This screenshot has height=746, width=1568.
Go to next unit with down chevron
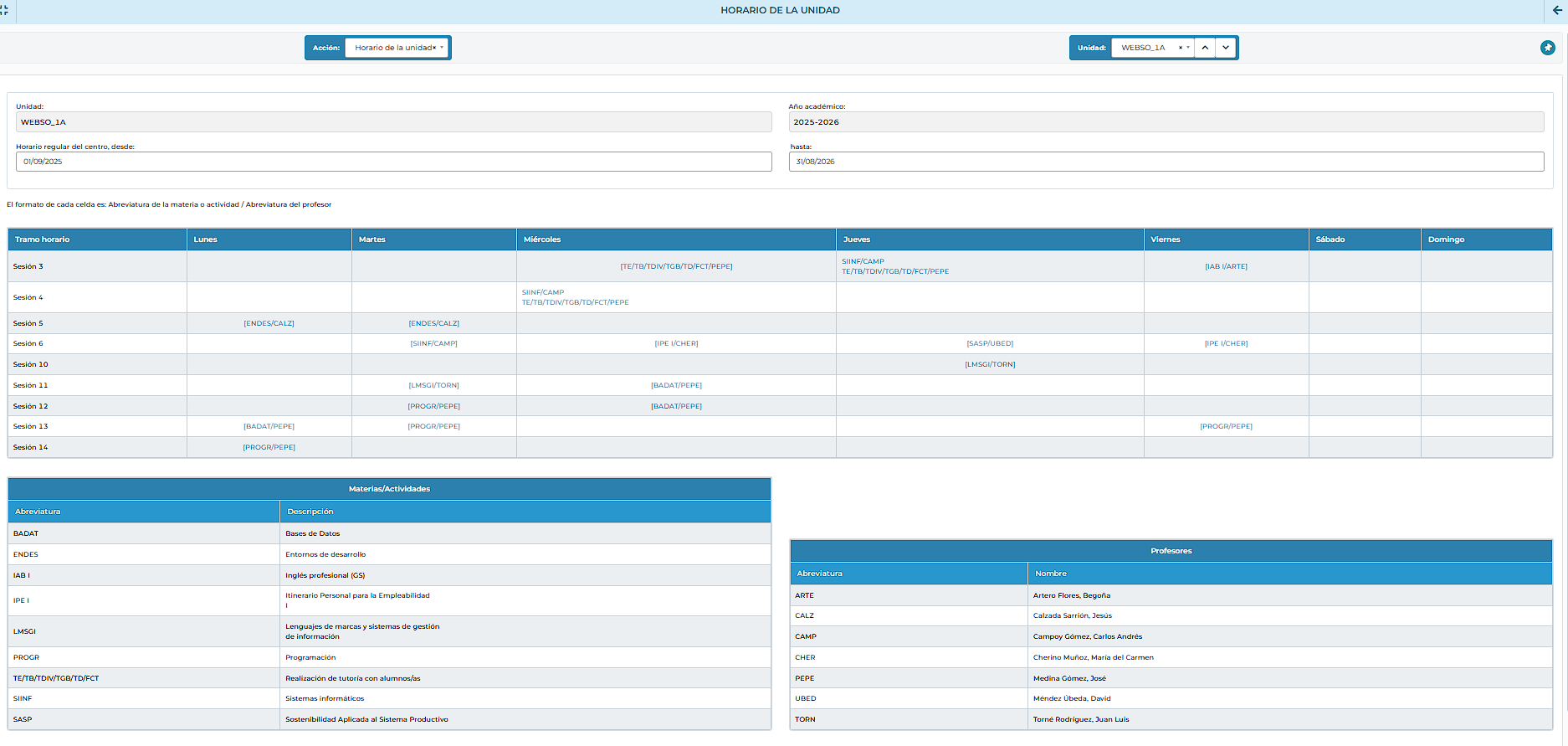pos(1225,48)
